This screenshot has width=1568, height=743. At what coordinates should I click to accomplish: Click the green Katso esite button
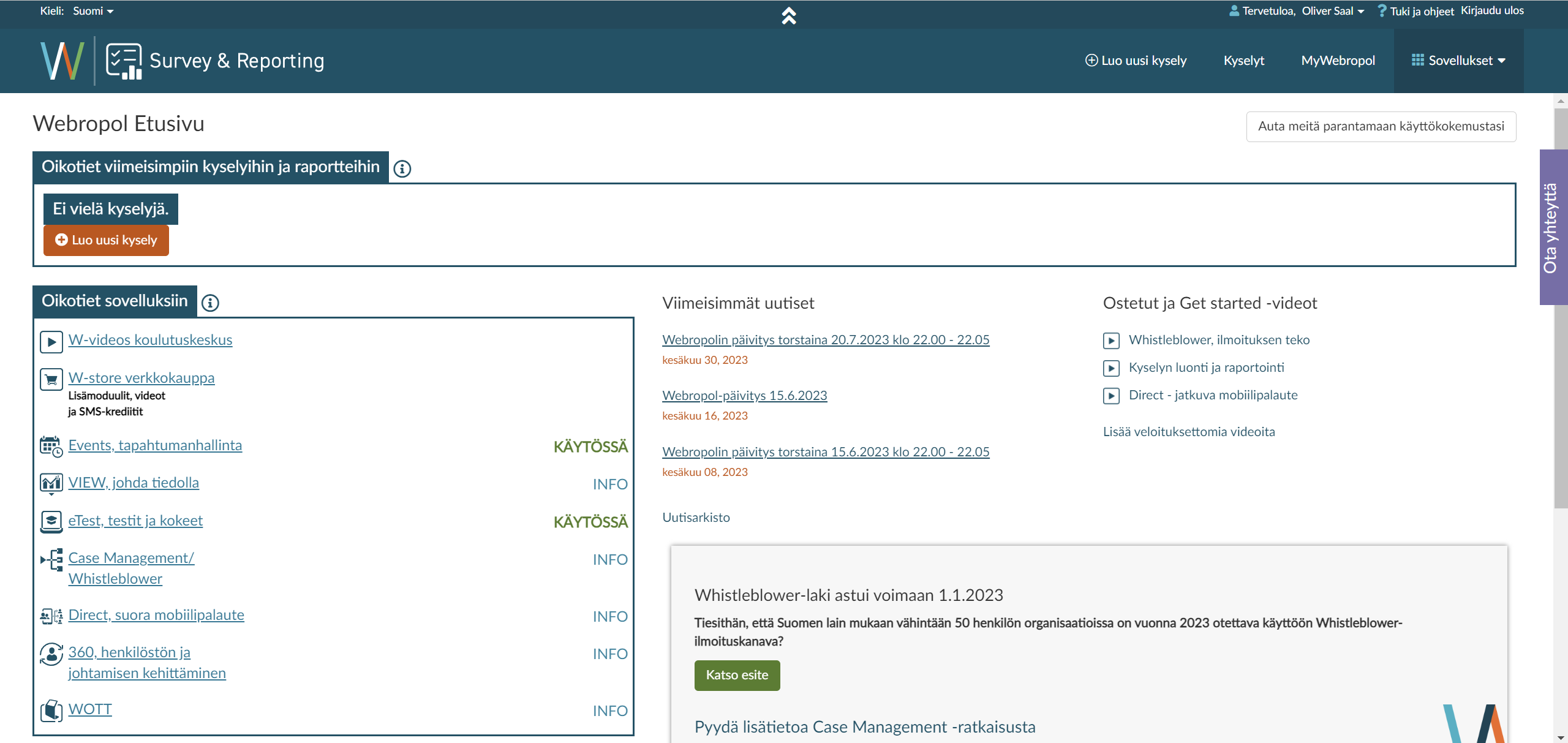click(737, 675)
